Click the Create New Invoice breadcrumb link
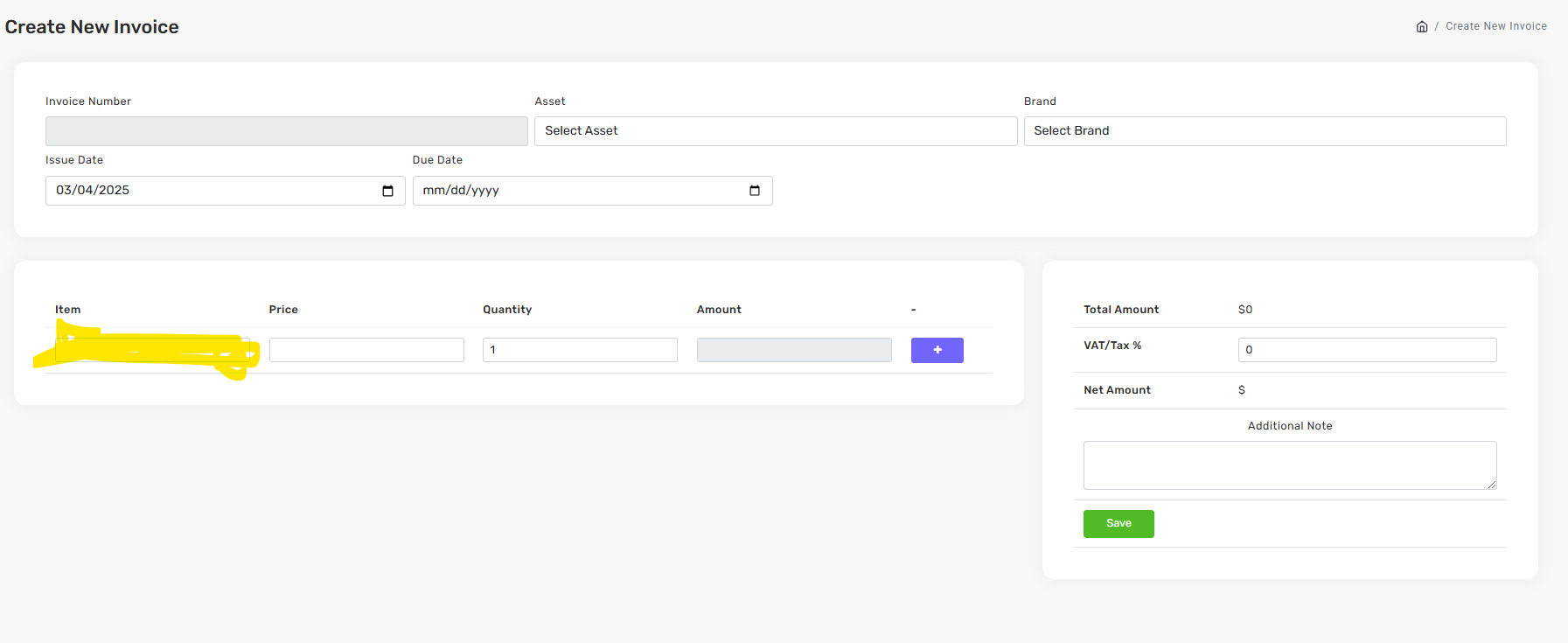The width and height of the screenshot is (1568, 643). (1495, 26)
